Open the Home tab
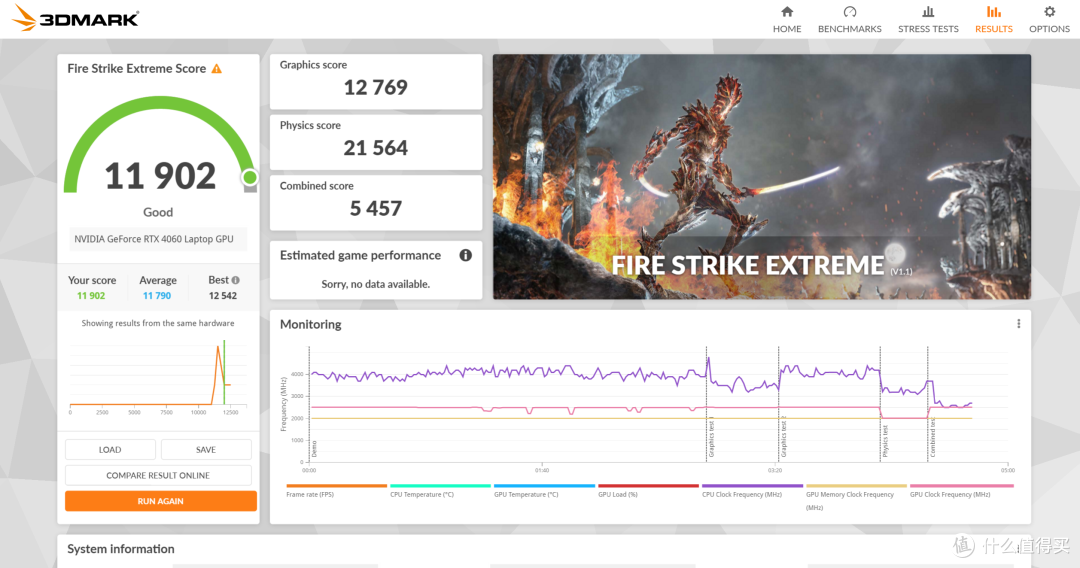Screen dimensions: 1080x568 tap(787, 19)
